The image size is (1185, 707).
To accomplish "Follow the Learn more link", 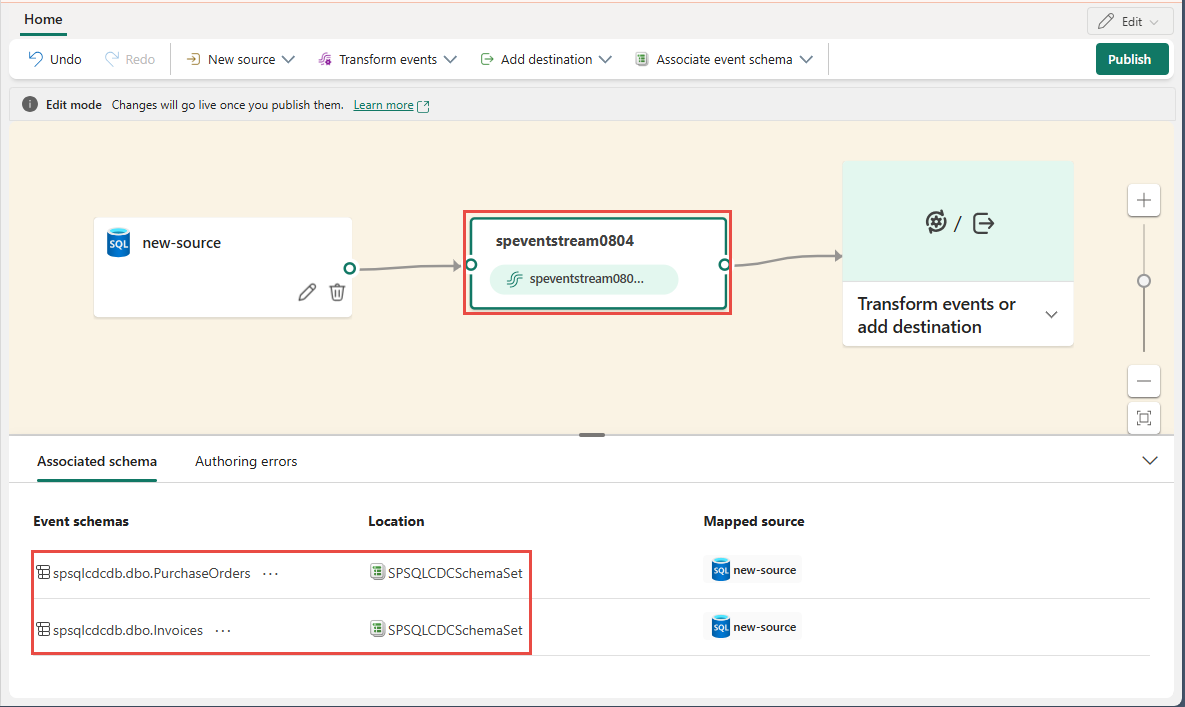I will click(x=383, y=105).
